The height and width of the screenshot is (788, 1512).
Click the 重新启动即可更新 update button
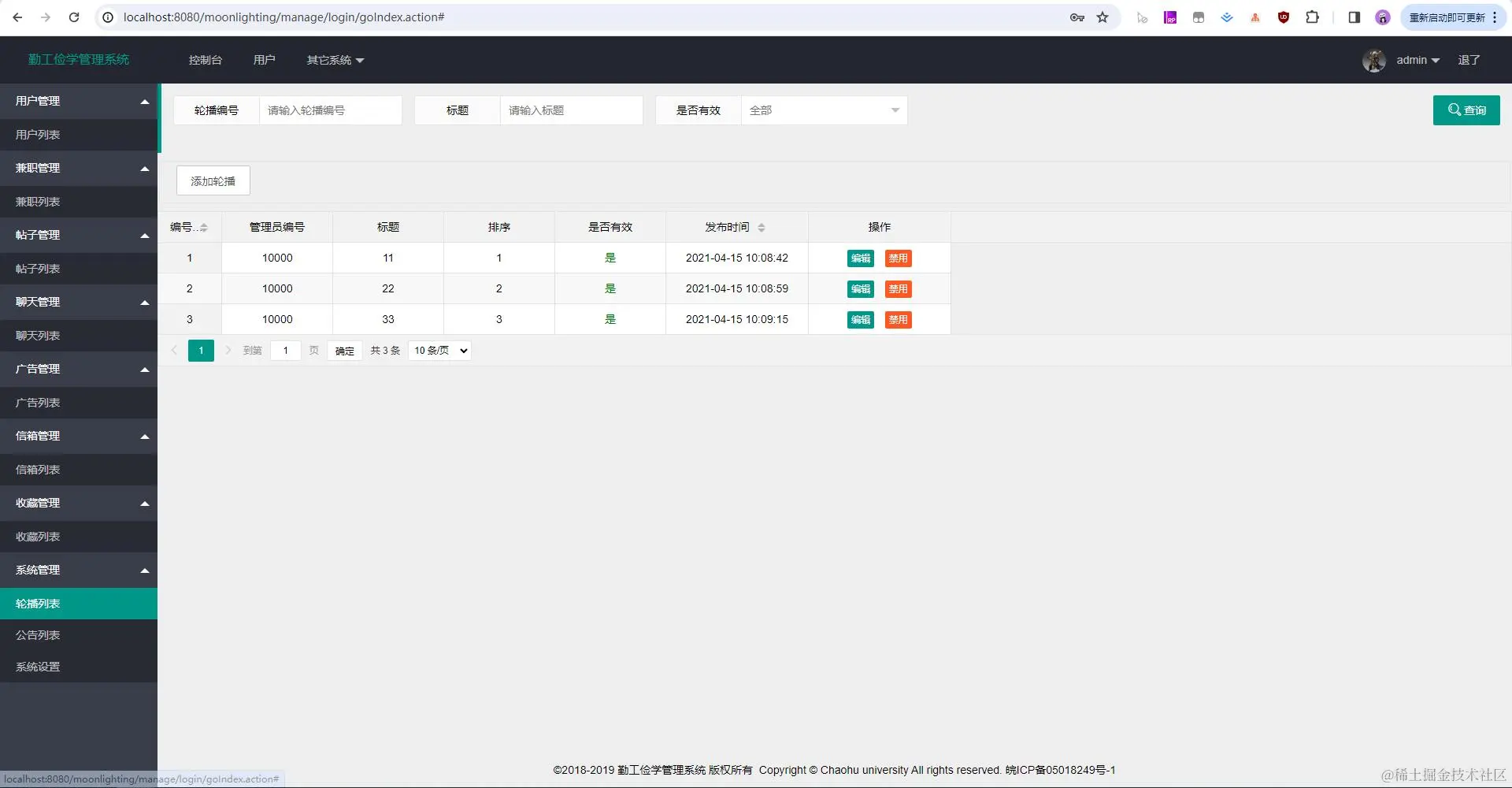click(x=1447, y=17)
